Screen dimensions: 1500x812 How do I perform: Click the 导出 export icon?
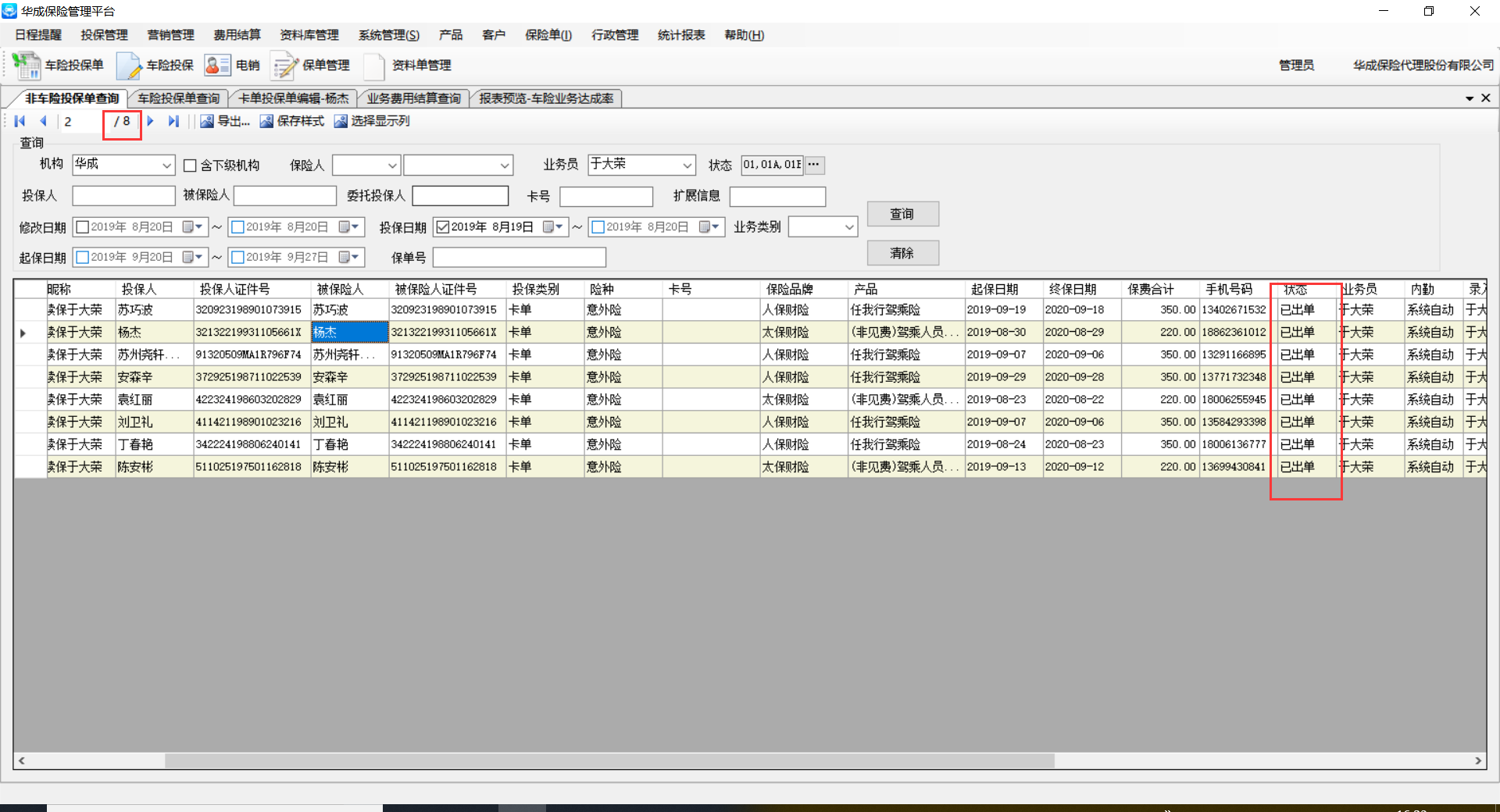coord(207,121)
